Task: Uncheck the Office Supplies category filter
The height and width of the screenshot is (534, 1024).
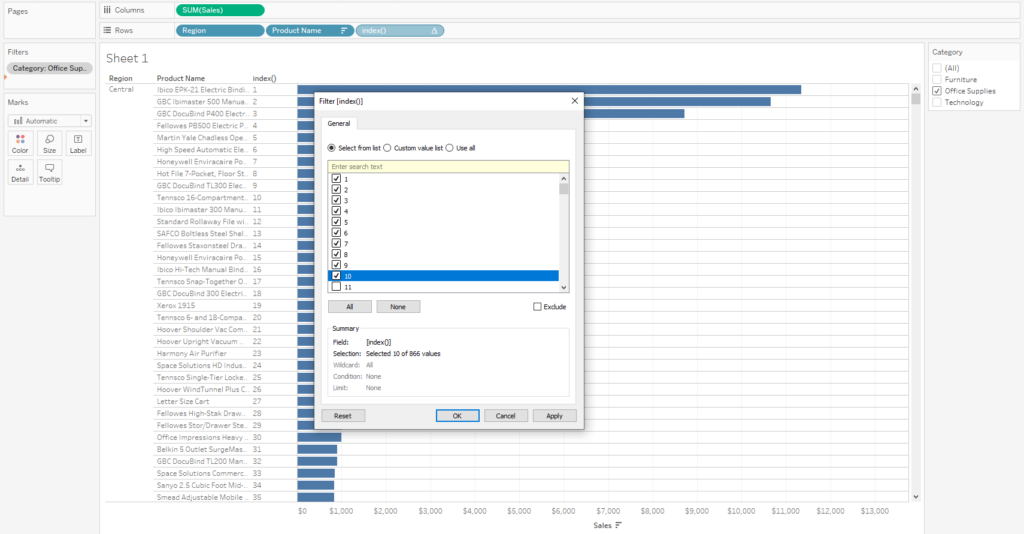Action: click(x=937, y=91)
